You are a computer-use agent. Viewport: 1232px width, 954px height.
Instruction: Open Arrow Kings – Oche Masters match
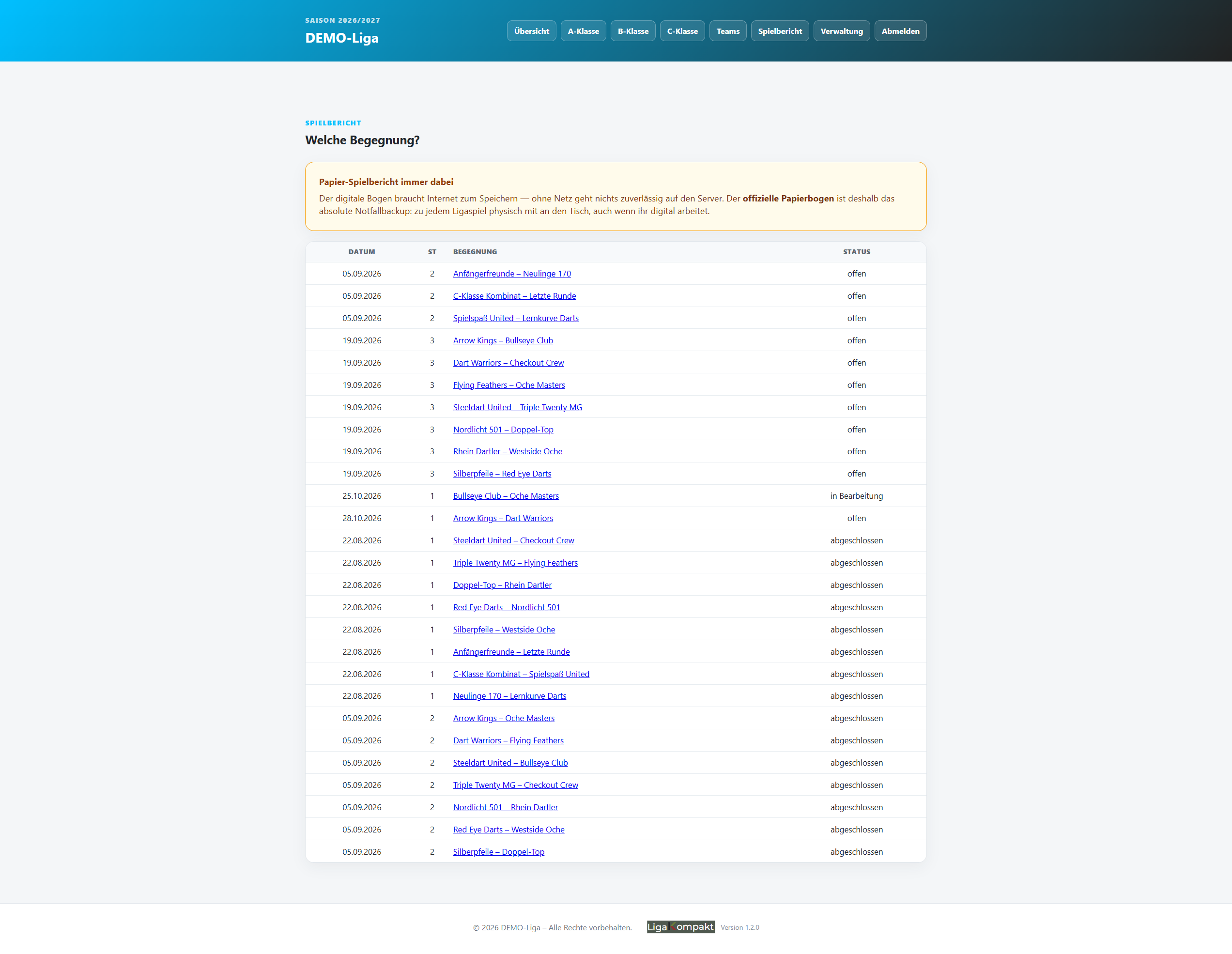click(504, 718)
